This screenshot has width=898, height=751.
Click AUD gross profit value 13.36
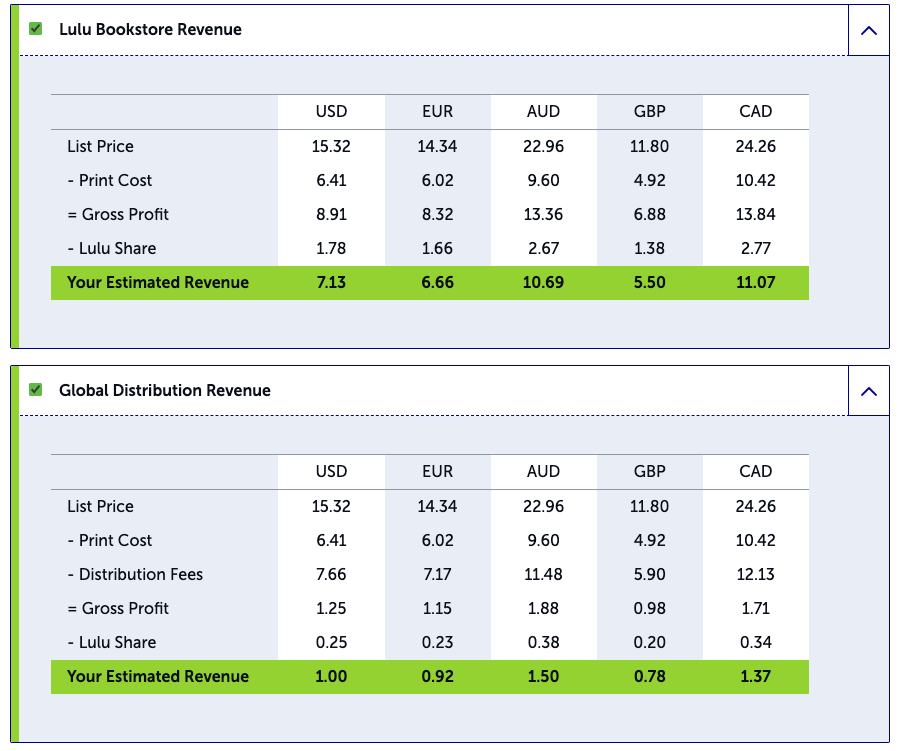pyautogui.click(x=543, y=214)
